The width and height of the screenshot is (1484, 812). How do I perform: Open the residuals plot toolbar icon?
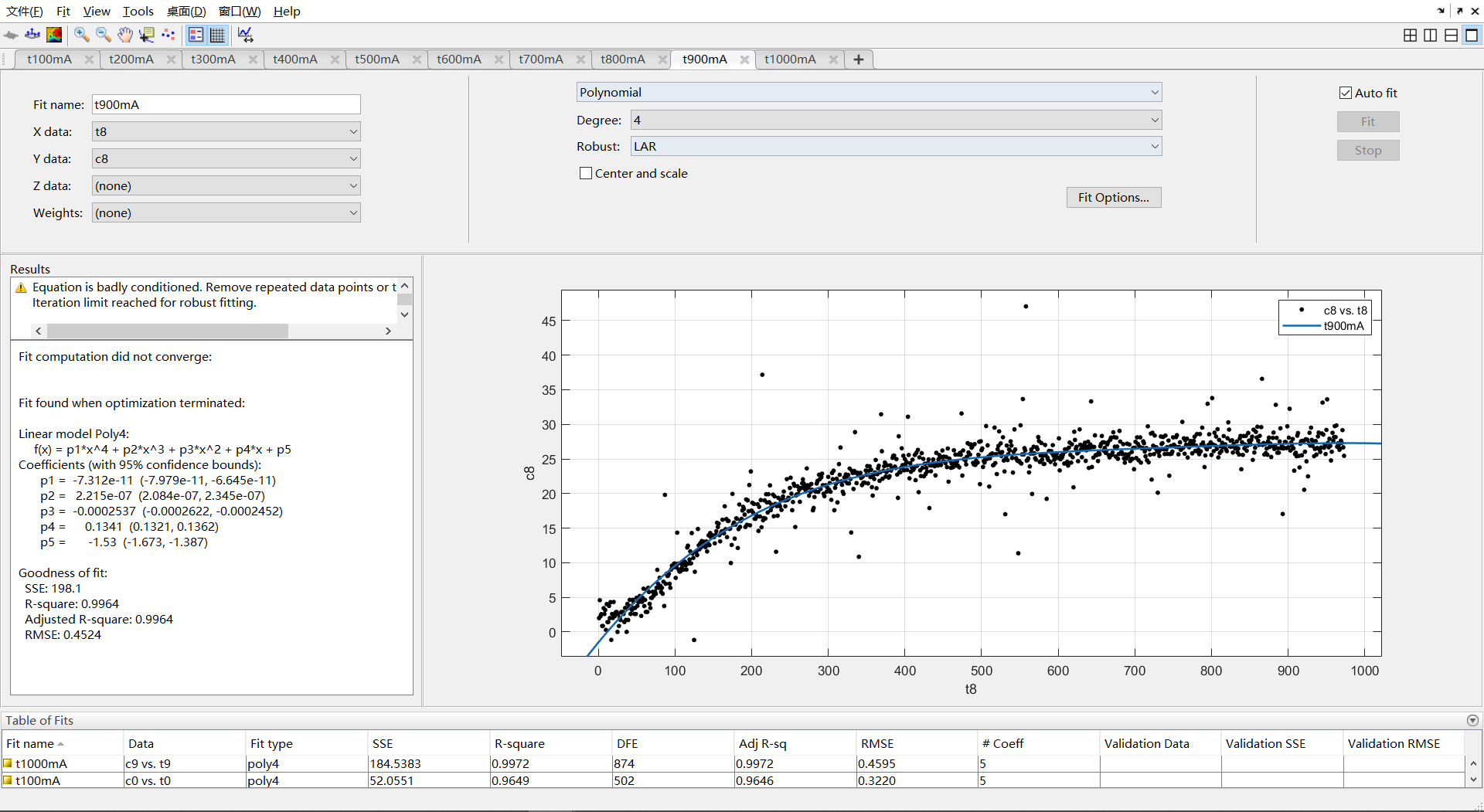point(32,35)
